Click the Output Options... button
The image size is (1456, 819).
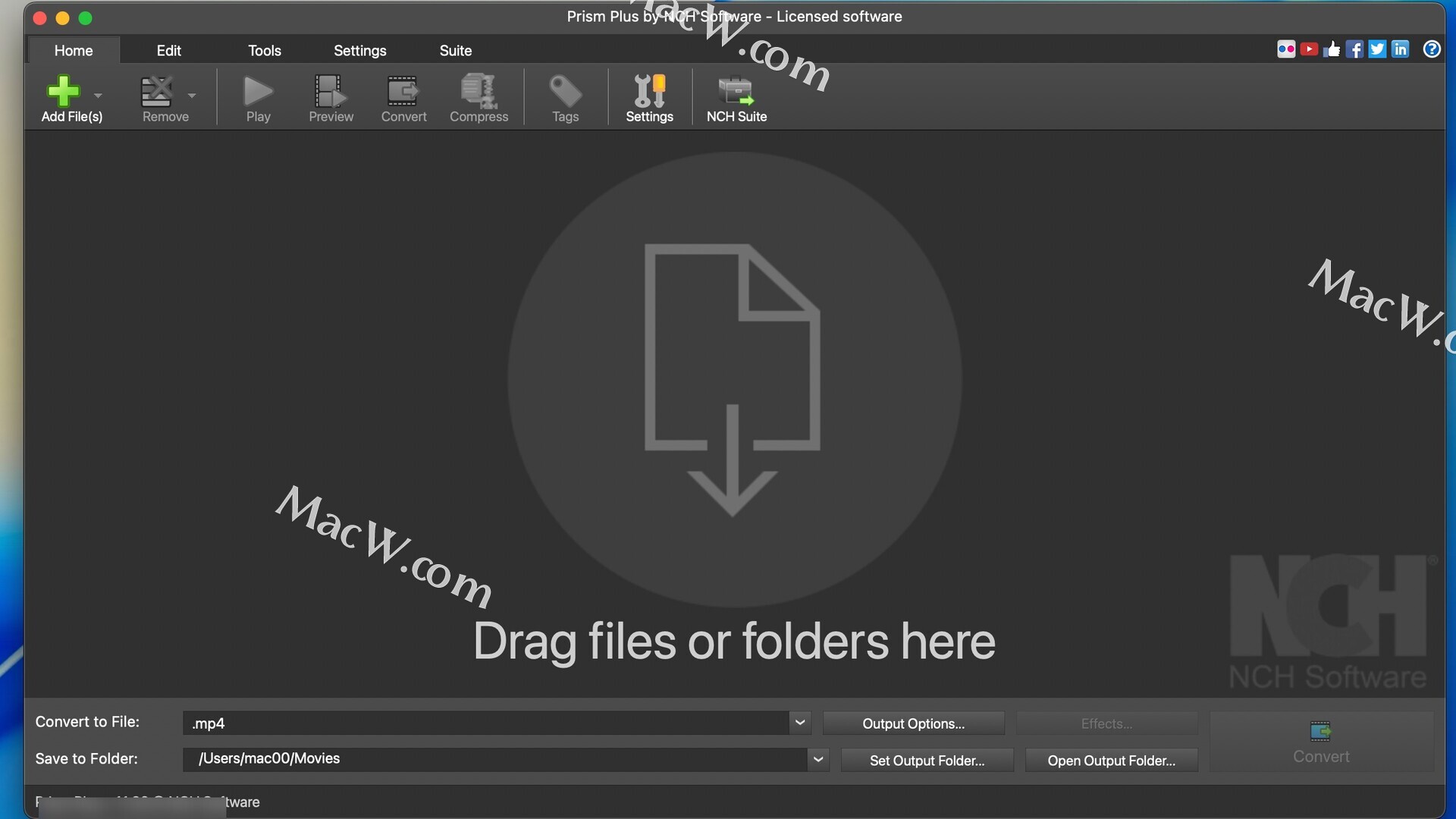tap(913, 723)
